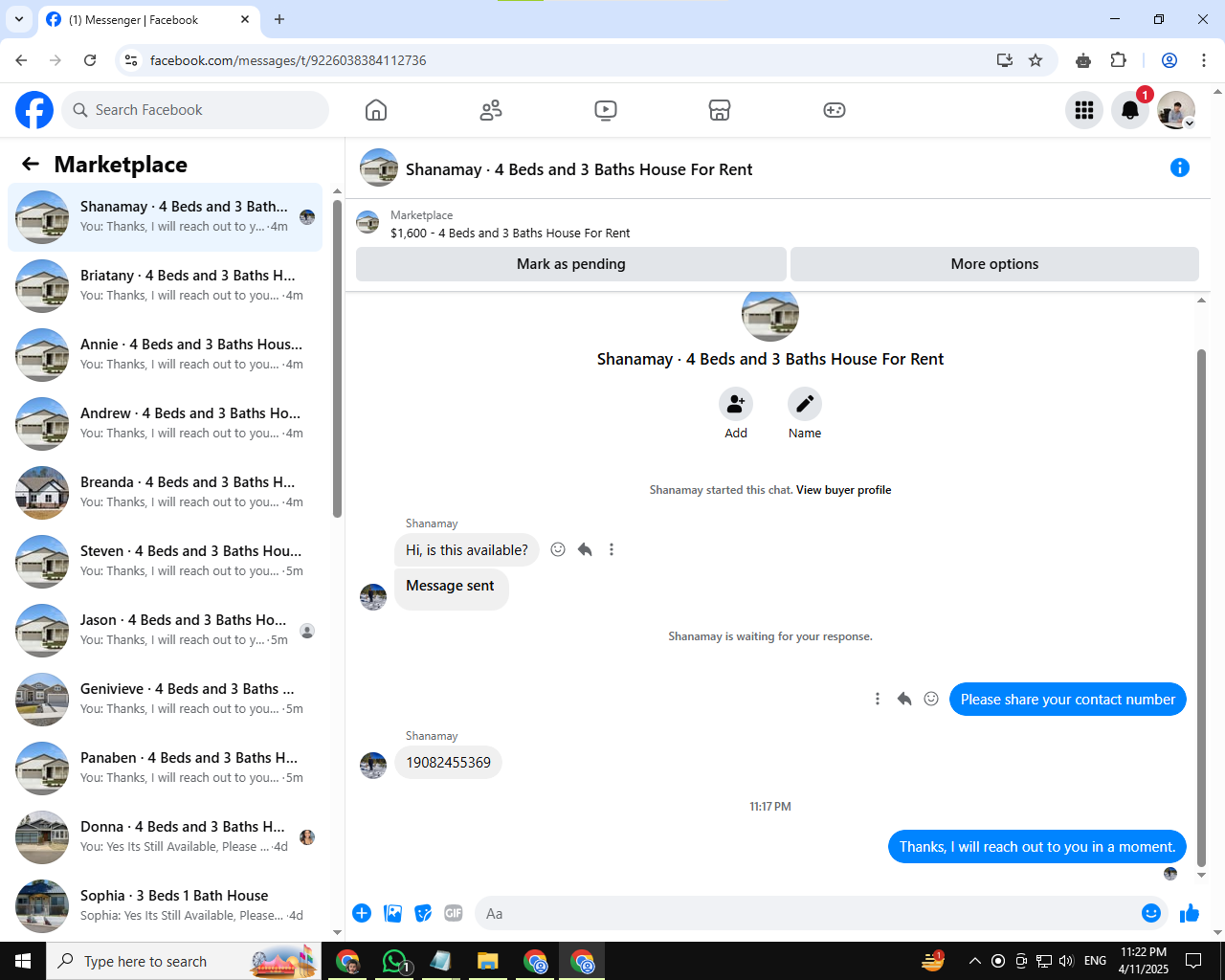Screen dimensions: 1225x980
Task: Click the conversation list scrollbar
Action: click(x=337, y=359)
